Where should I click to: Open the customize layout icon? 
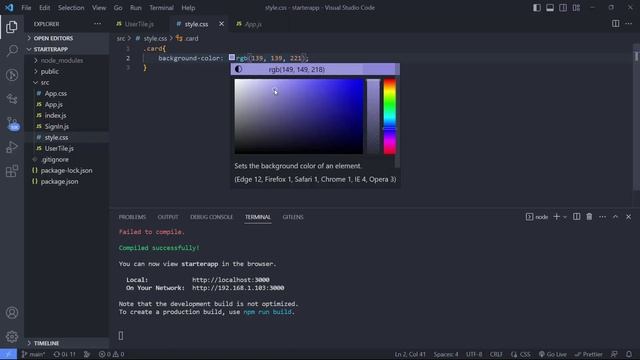click(x=576, y=8)
